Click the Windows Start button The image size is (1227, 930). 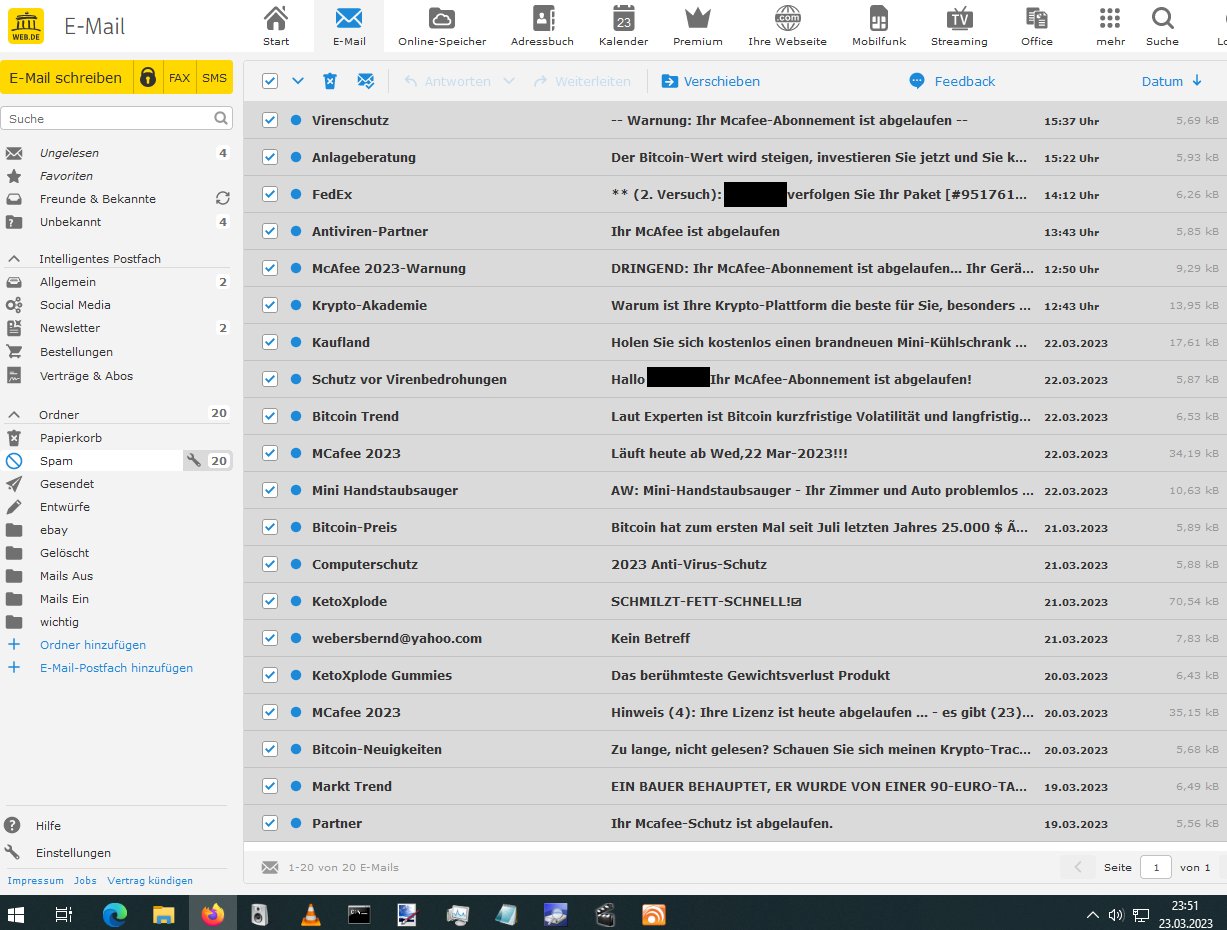coord(16,914)
